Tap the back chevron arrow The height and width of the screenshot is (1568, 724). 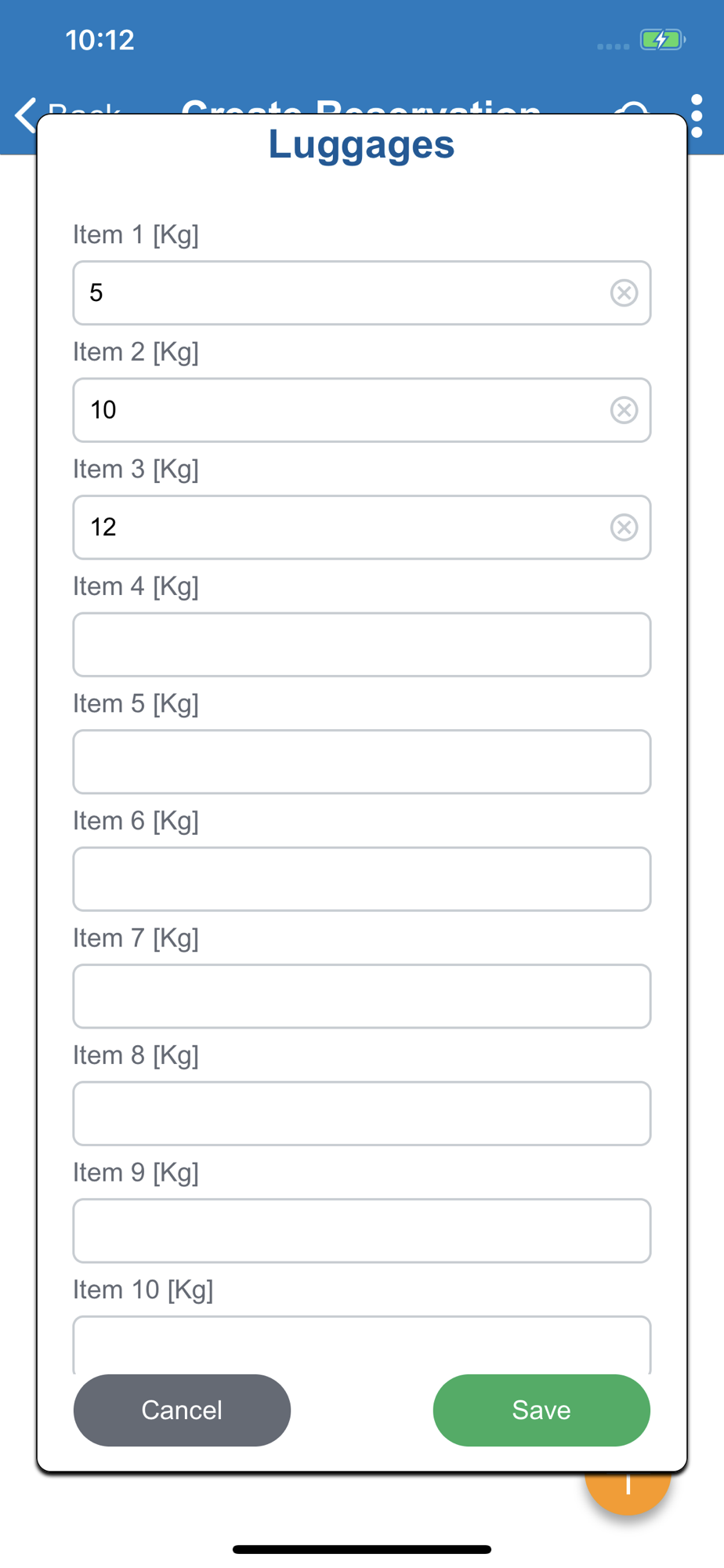click(25, 116)
